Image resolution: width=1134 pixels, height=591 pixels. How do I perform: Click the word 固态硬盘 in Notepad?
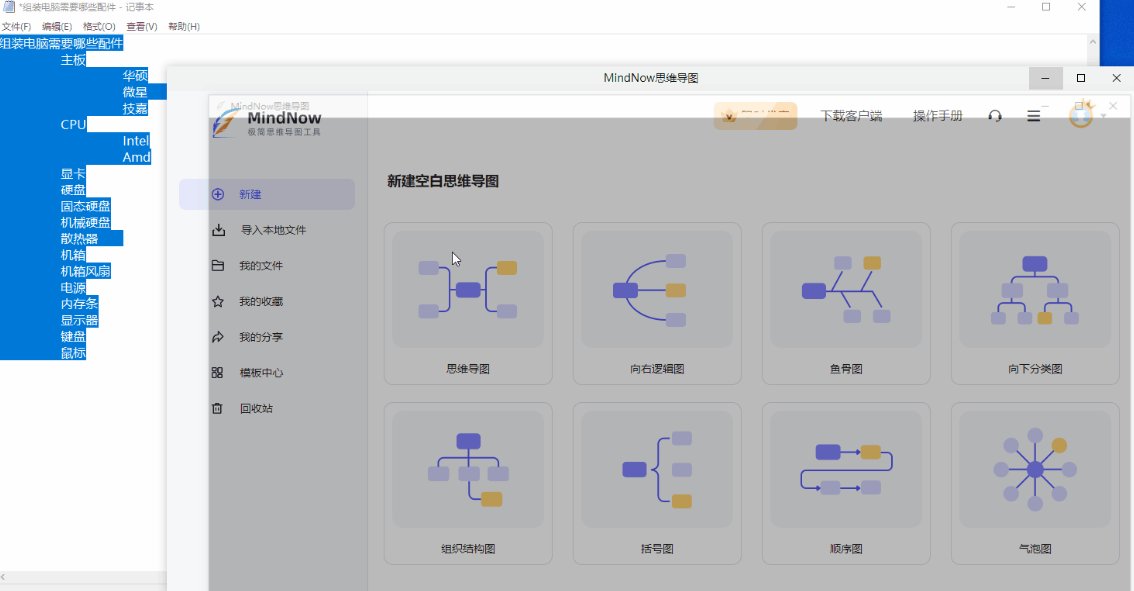pos(85,206)
